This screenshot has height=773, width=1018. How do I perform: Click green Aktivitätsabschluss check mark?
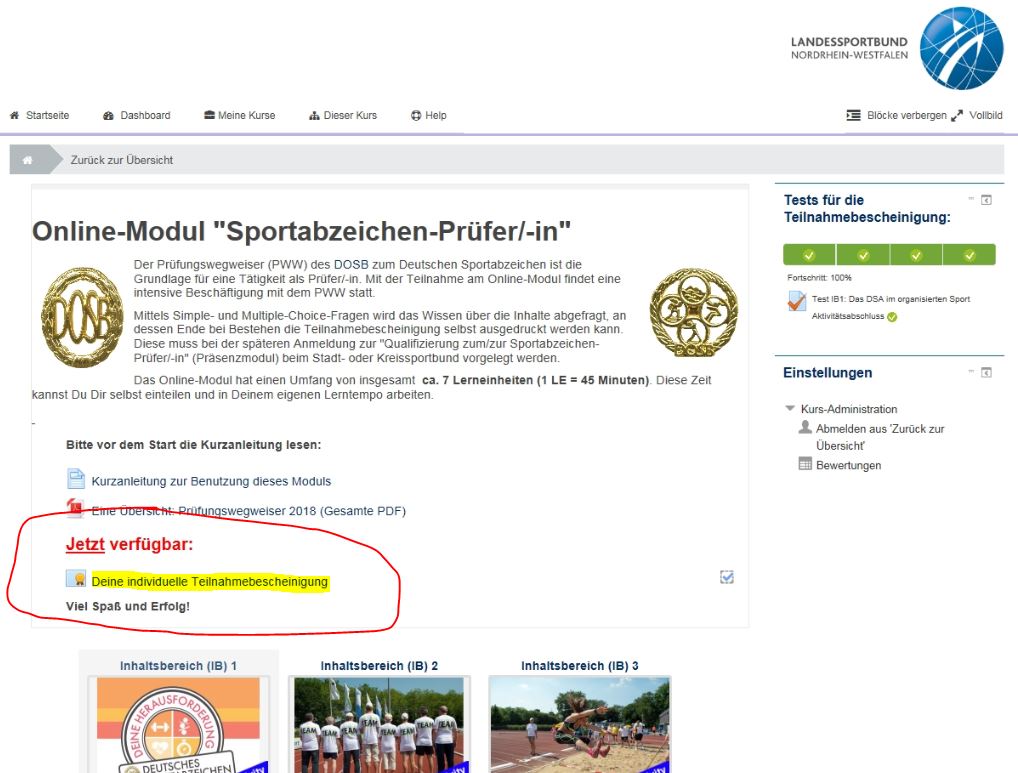pos(892,317)
